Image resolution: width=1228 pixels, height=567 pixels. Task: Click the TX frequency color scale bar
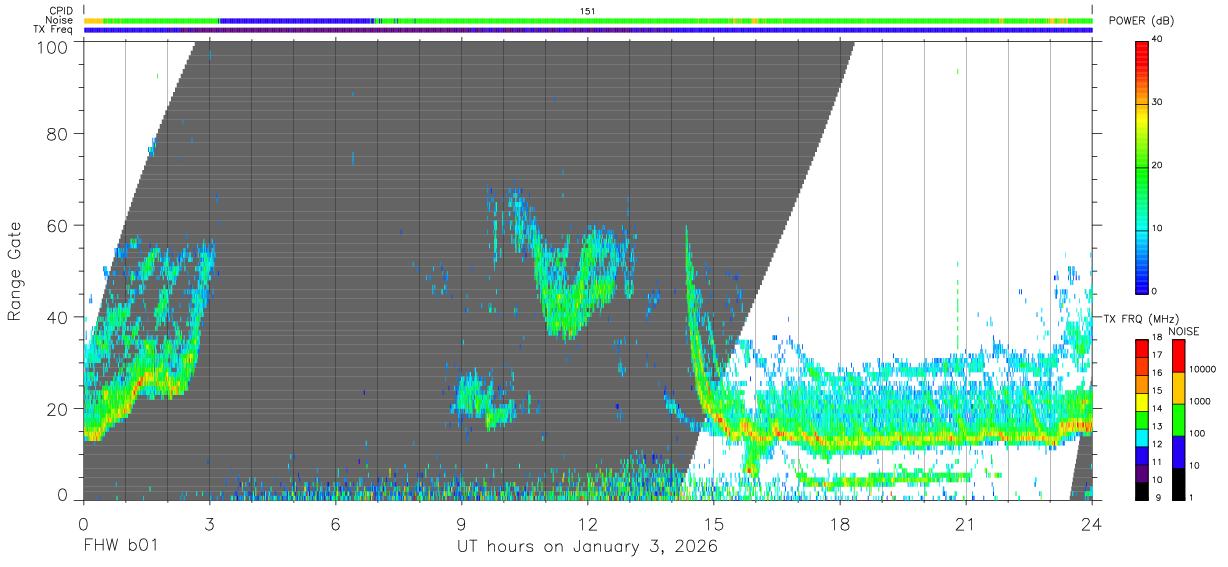tap(1141, 420)
